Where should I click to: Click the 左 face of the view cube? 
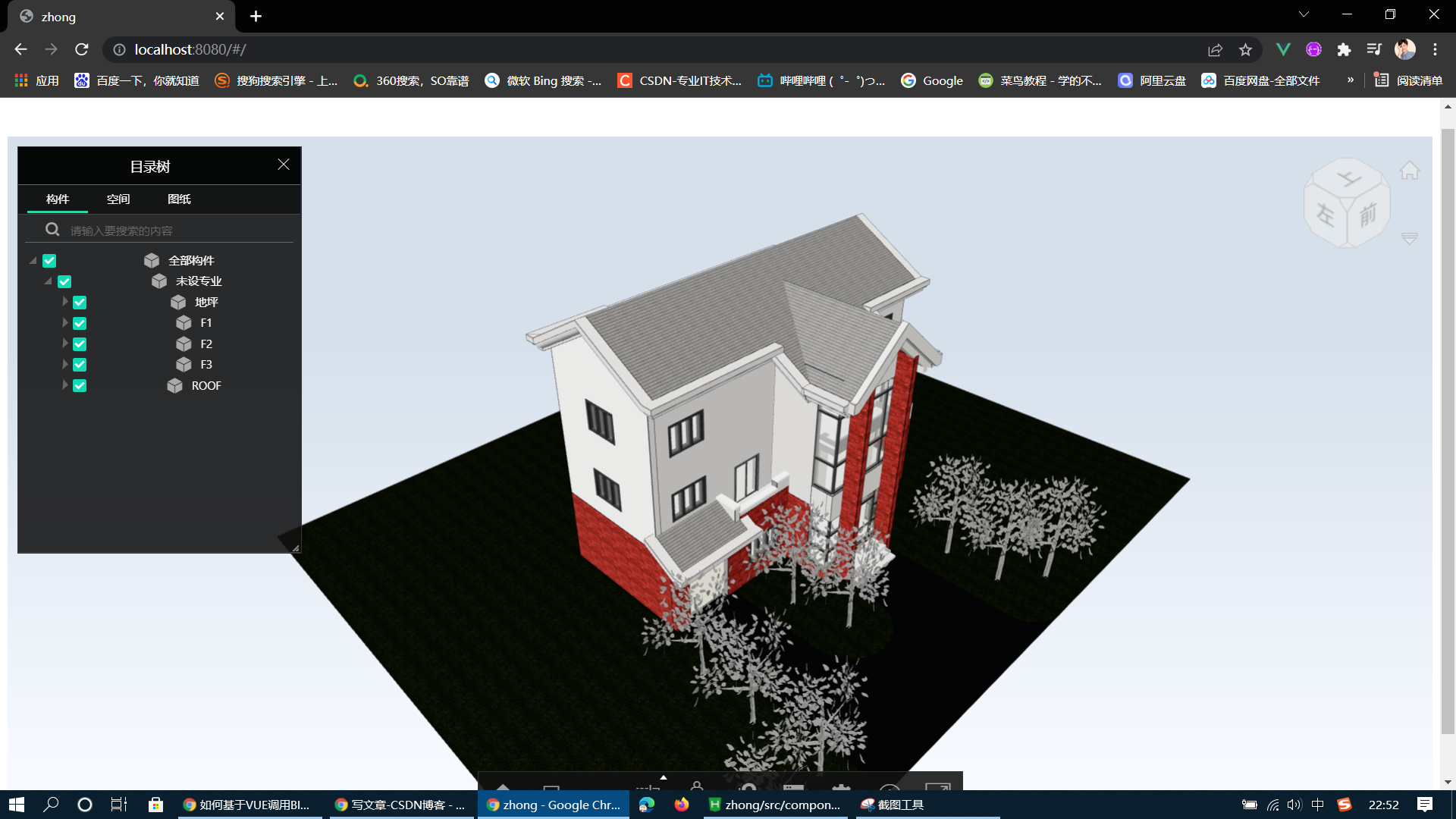[x=1325, y=215]
